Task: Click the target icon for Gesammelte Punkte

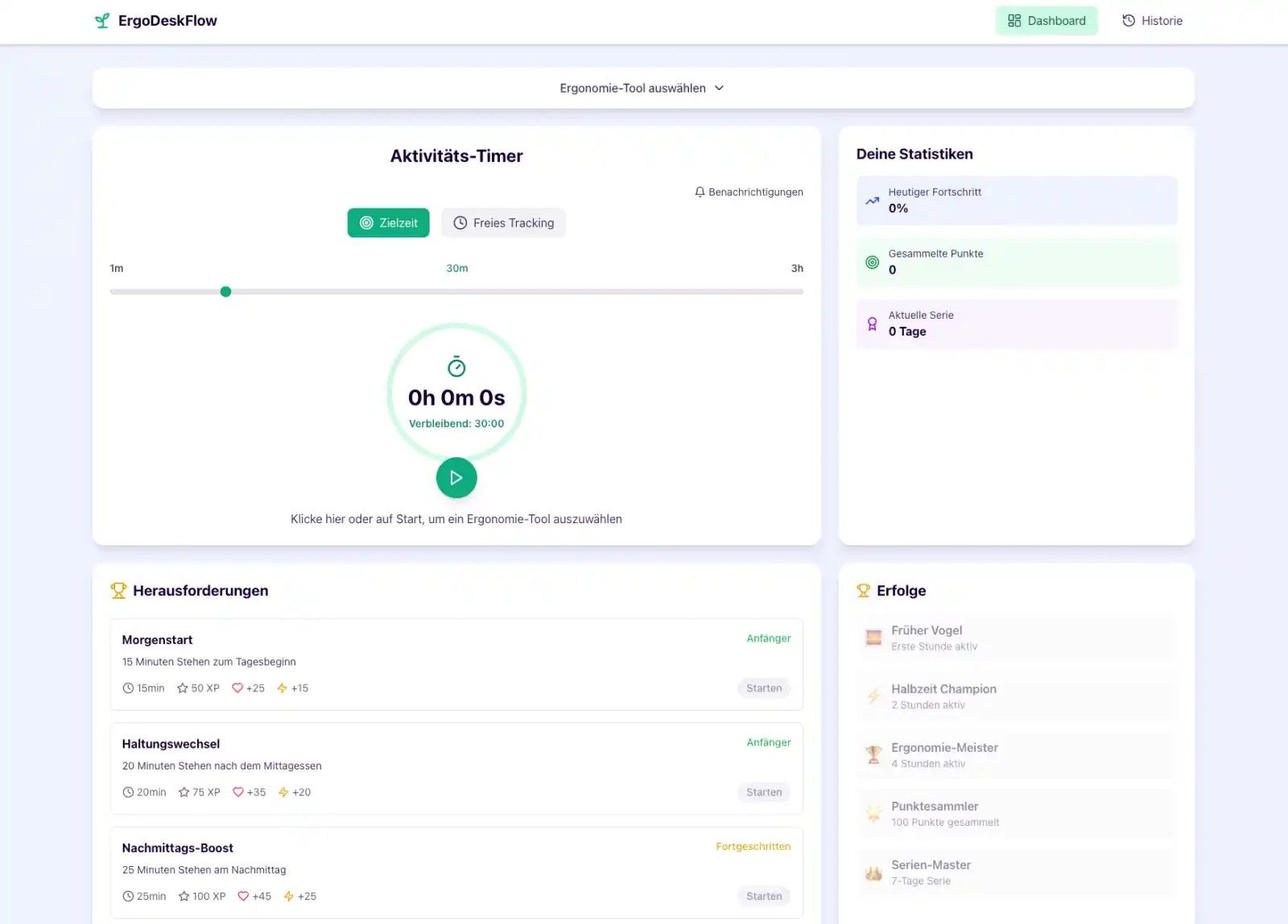Action: 872,262
